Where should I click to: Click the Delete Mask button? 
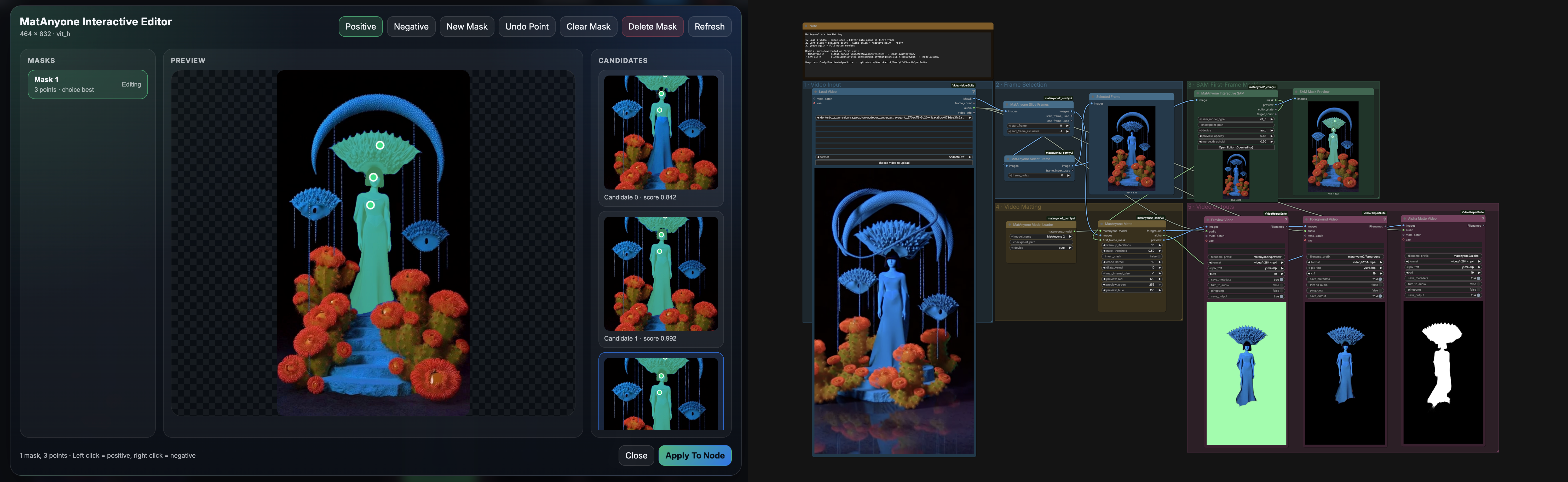tap(653, 27)
